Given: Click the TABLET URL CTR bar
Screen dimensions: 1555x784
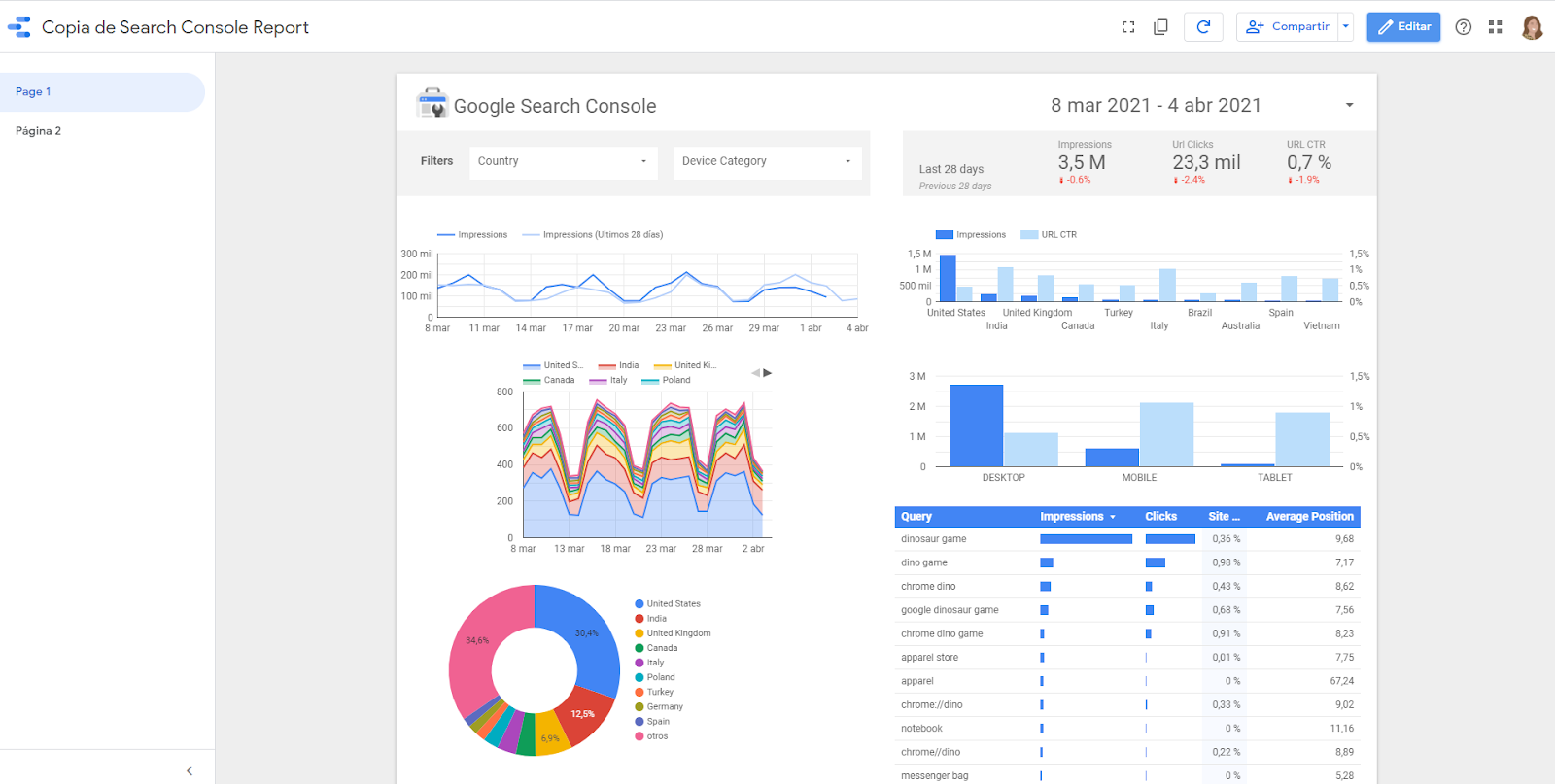Looking at the screenshot, I should click(1302, 439).
